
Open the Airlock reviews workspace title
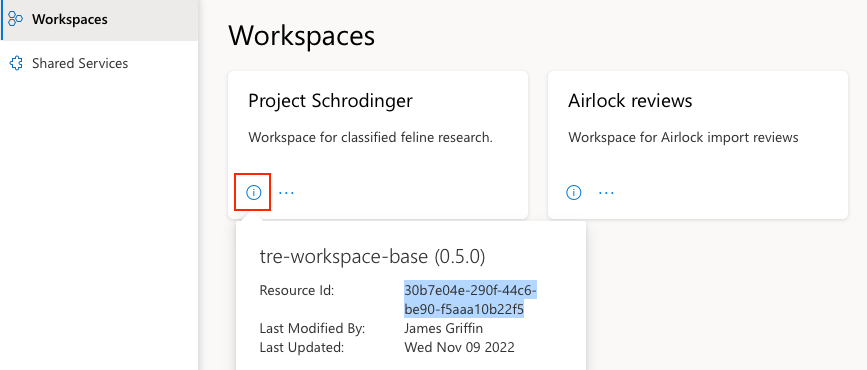pos(630,101)
